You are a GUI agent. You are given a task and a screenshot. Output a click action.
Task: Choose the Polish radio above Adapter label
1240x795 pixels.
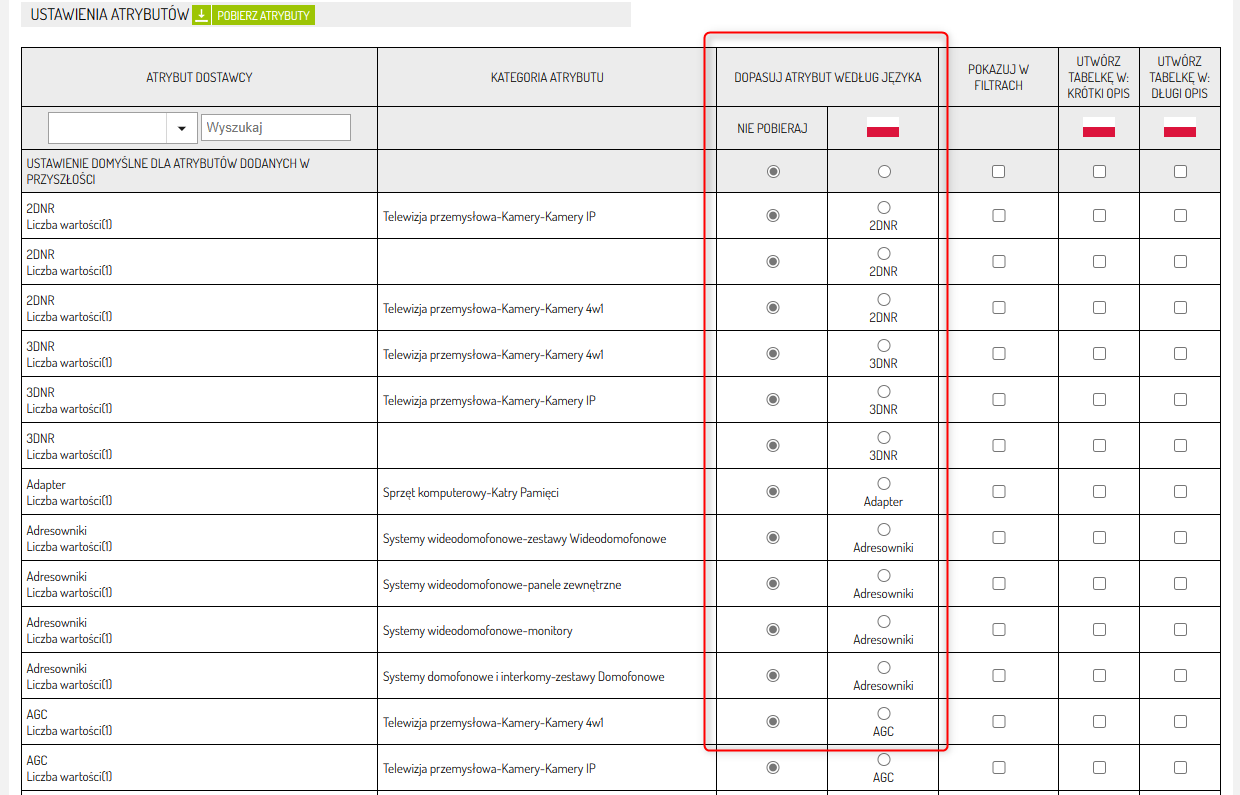883,483
